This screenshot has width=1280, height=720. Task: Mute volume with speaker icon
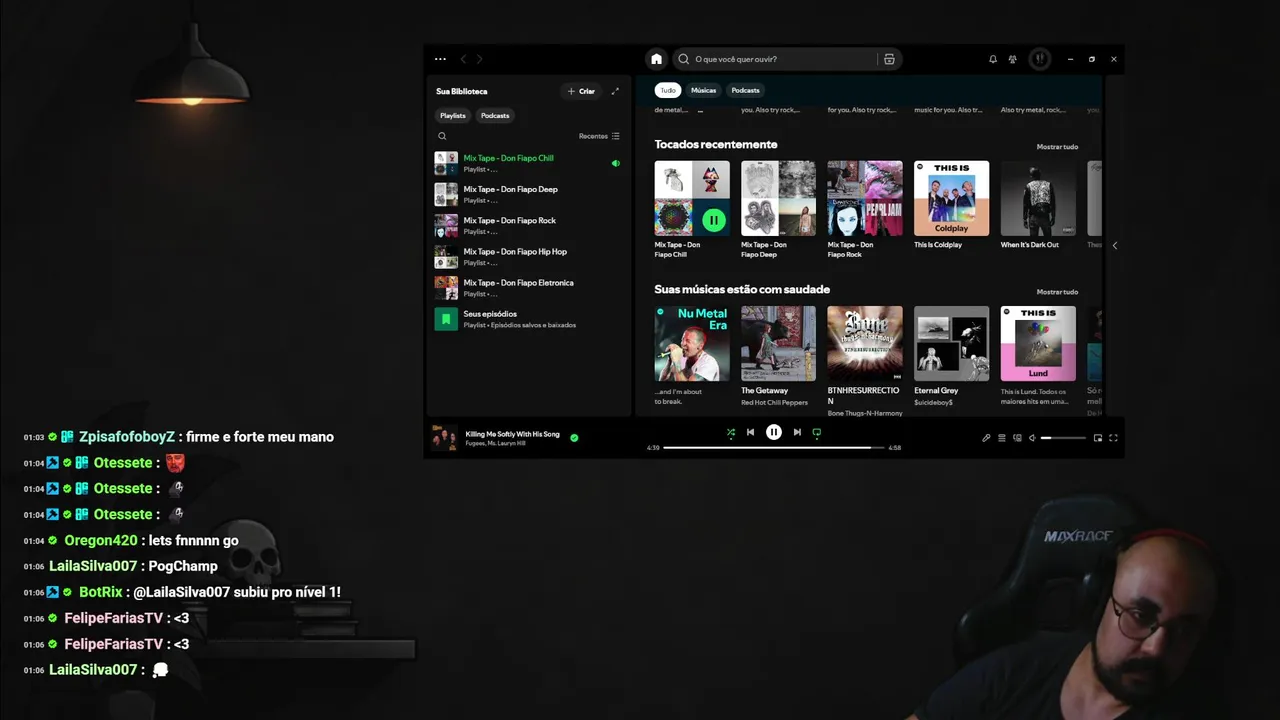(1033, 438)
